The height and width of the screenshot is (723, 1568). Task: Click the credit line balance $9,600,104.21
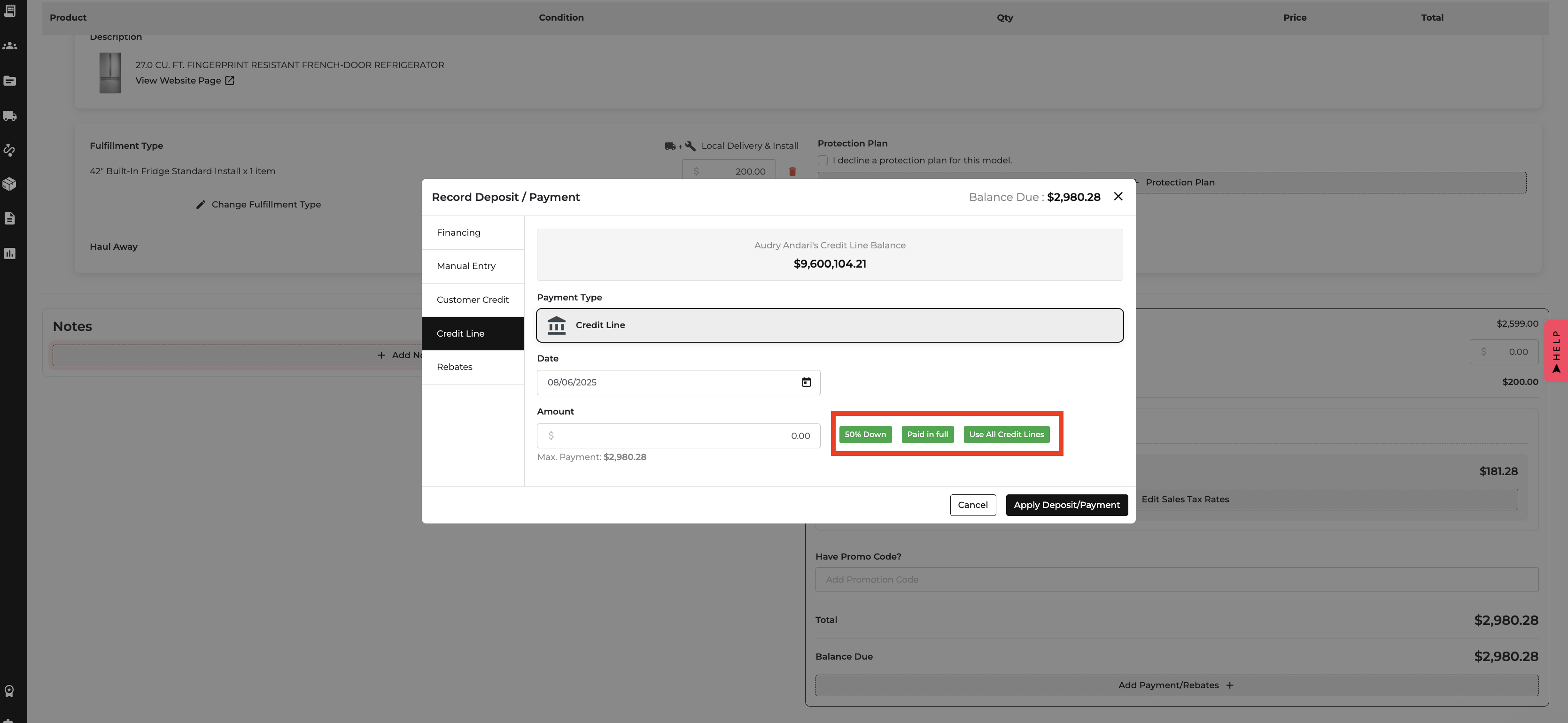coord(830,263)
